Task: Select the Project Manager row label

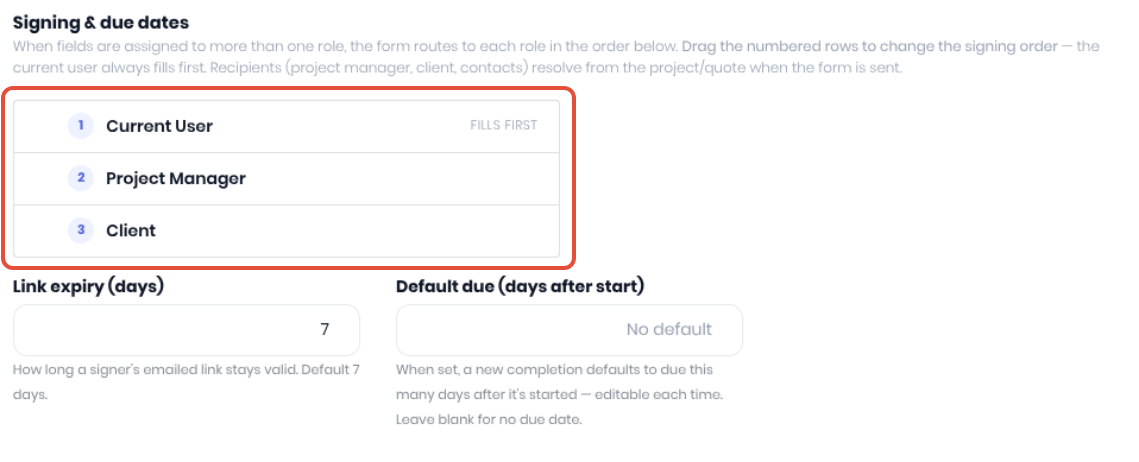Action: tap(176, 178)
